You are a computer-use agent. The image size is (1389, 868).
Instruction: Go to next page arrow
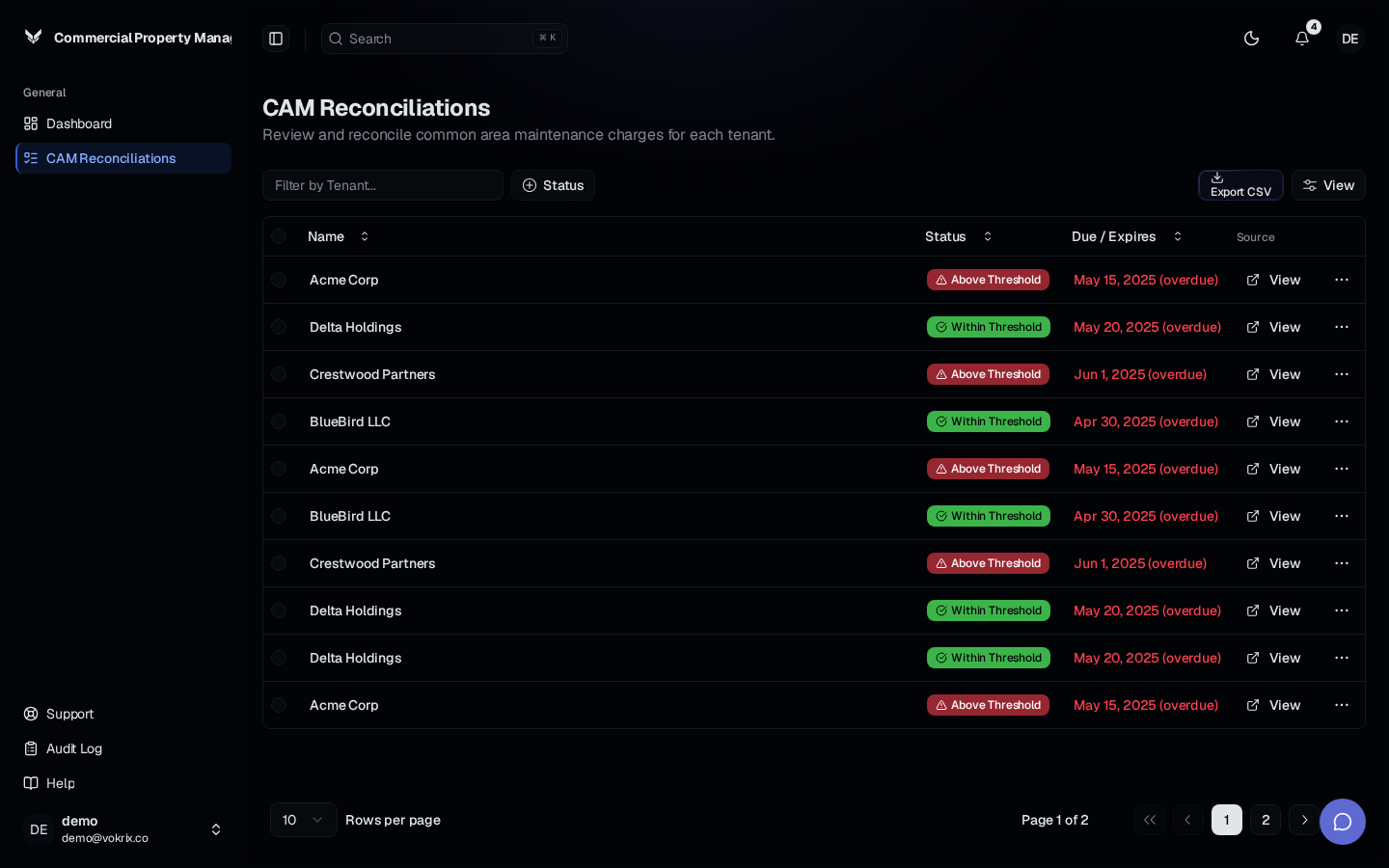point(1304,820)
